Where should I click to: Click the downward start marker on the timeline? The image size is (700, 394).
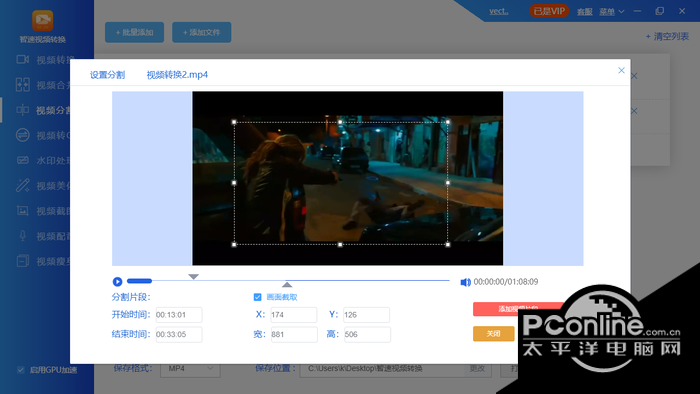(193, 277)
